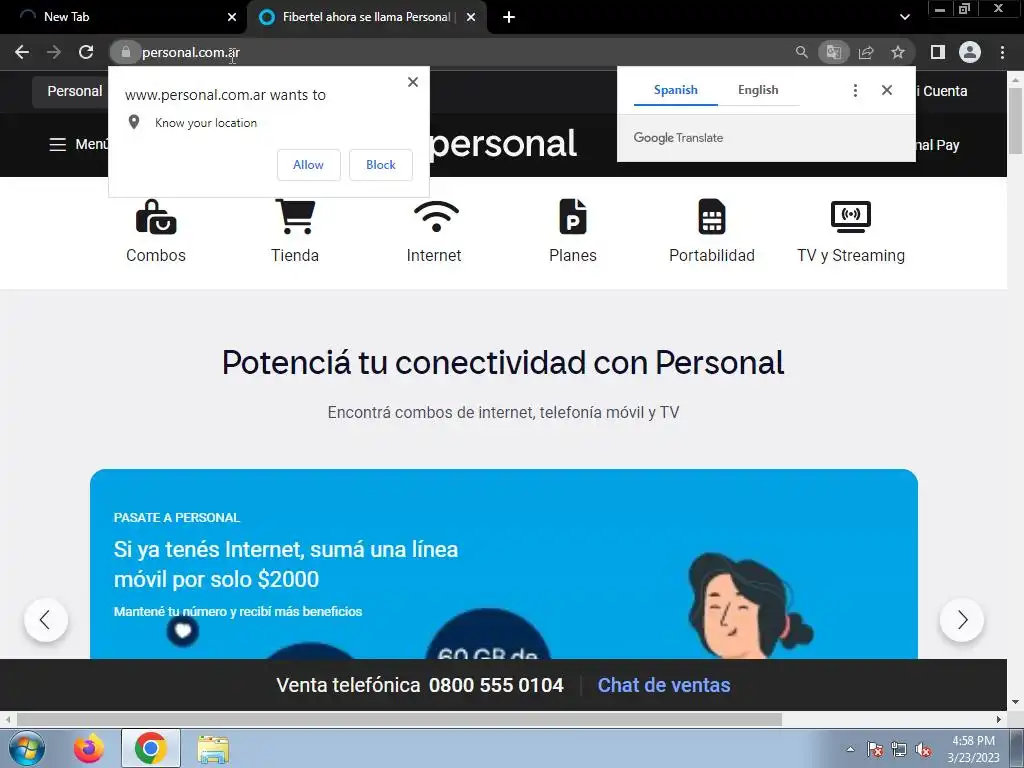1024x768 pixels.
Task: Open the Chrome profile avatar
Action: pos(970,52)
